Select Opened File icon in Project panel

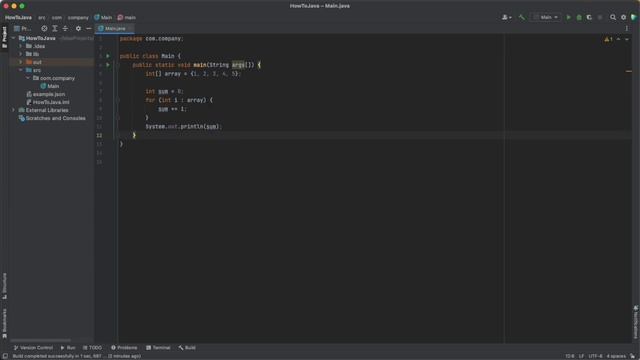tap(44, 29)
